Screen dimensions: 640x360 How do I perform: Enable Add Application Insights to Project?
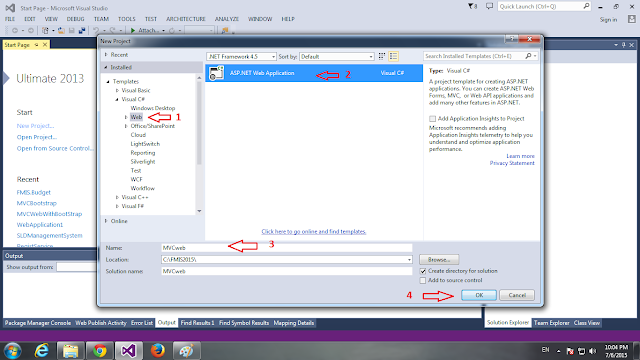(x=432, y=119)
